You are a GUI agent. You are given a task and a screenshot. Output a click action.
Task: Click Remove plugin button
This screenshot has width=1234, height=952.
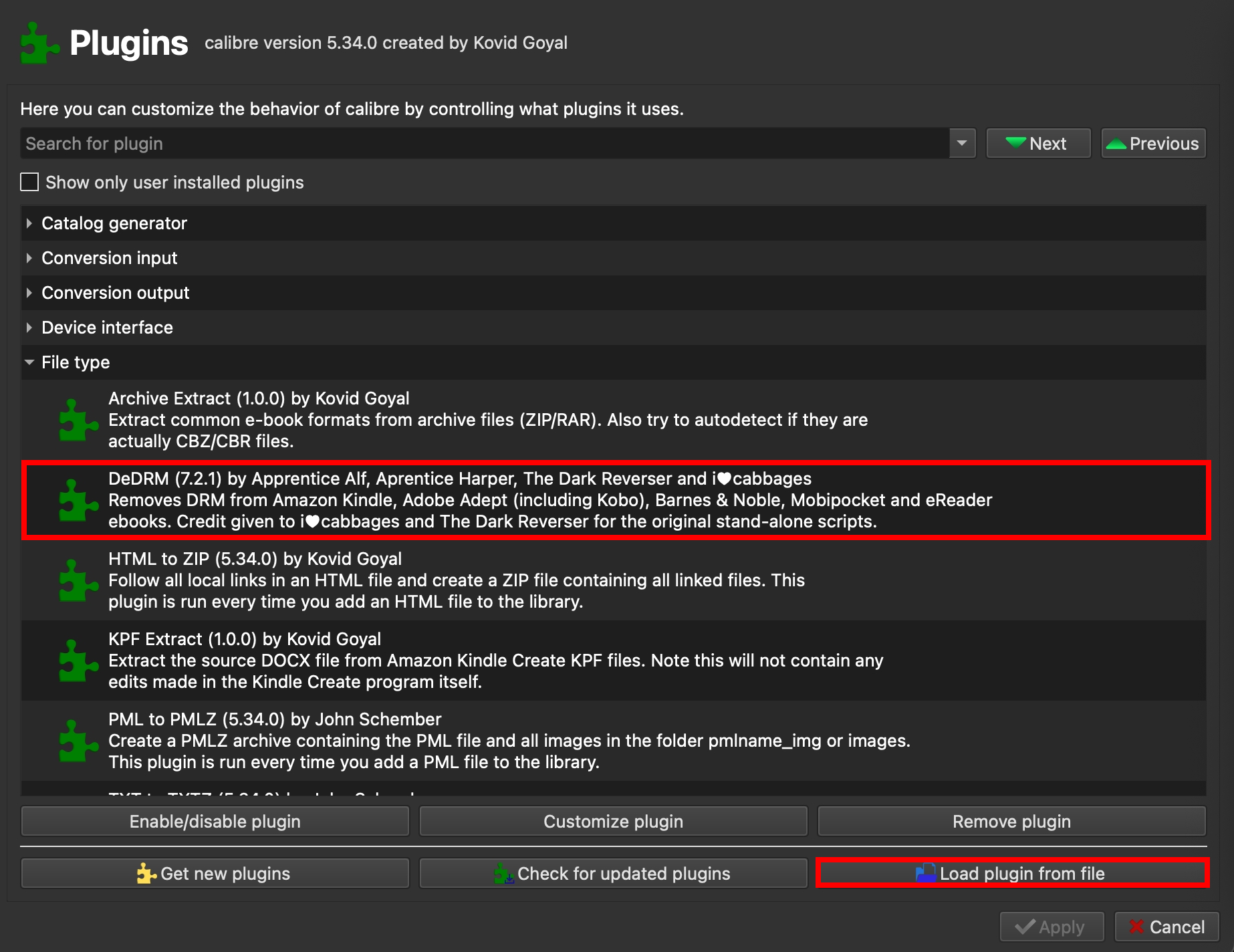tap(1012, 821)
